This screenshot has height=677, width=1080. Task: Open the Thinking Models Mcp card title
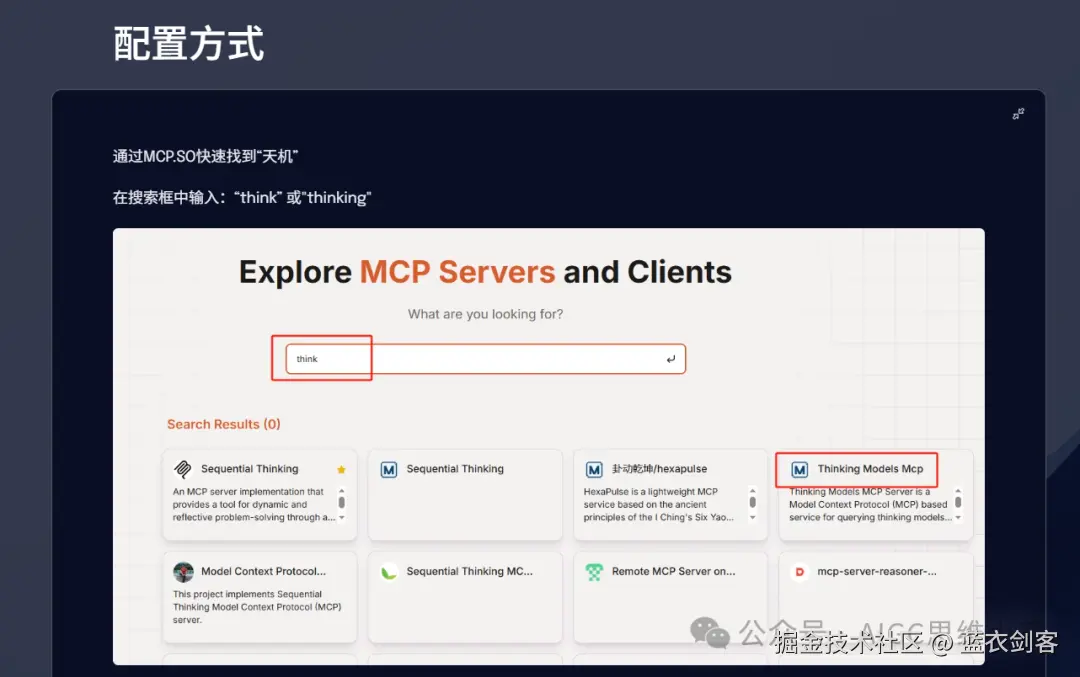[x=870, y=469]
